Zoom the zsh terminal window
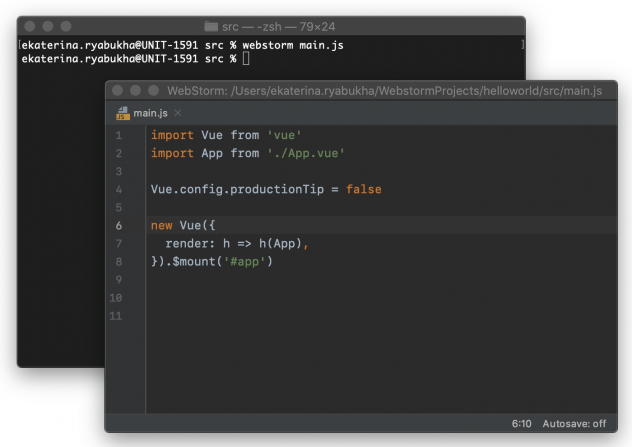 65,25
